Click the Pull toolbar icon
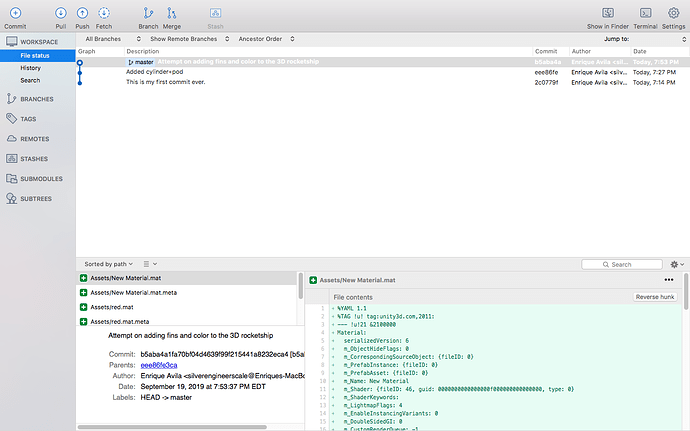This screenshot has width=690, height=431. pyautogui.click(x=61, y=13)
